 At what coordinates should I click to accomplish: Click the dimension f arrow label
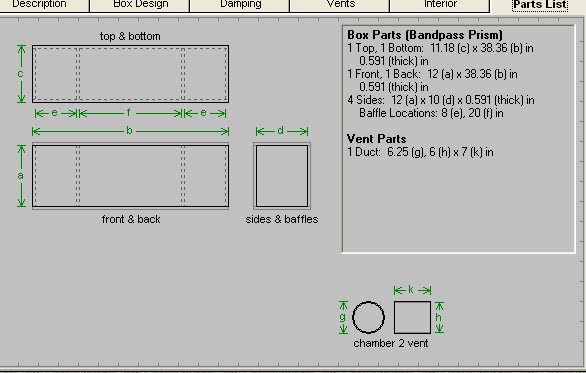(130, 113)
